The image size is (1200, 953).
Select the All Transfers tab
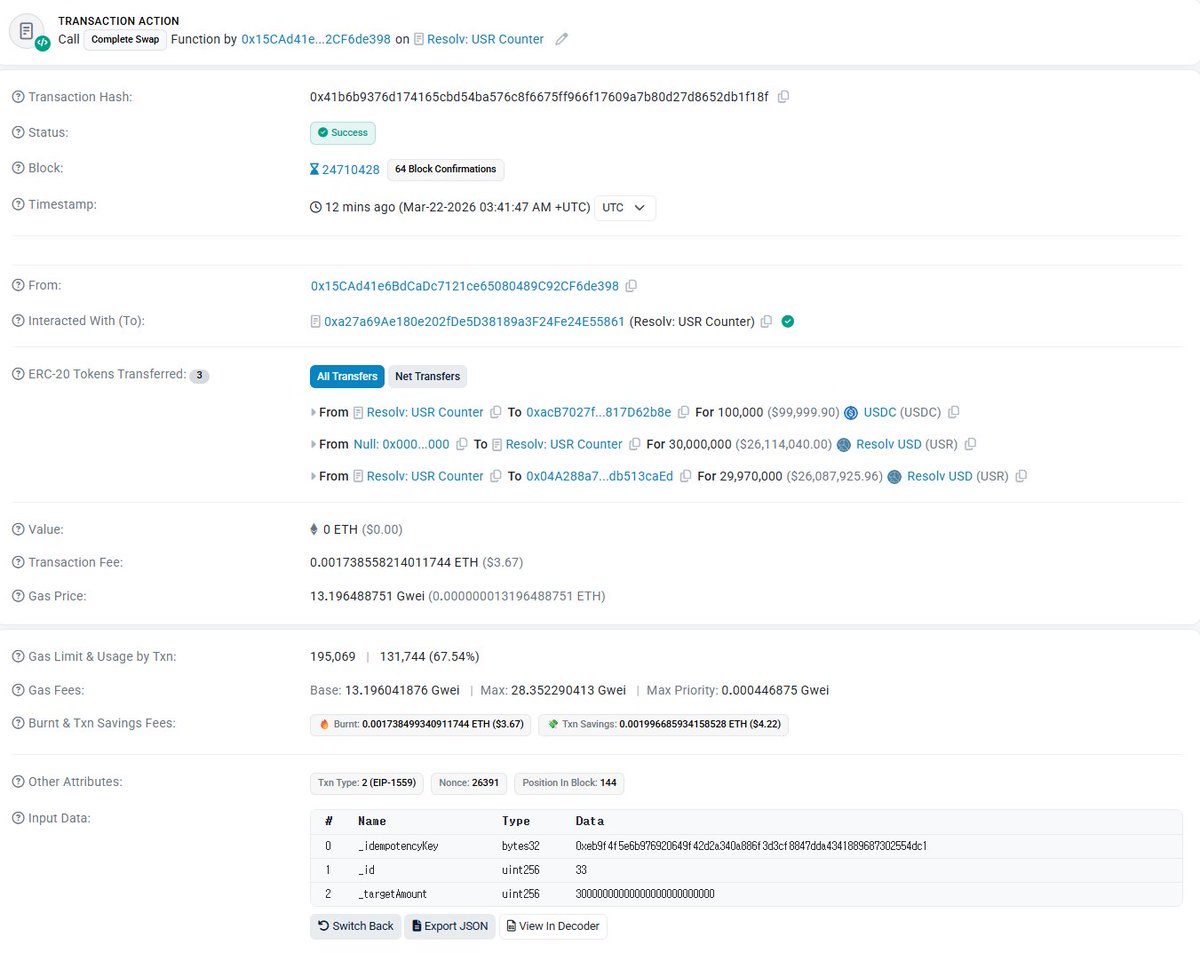click(x=347, y=377)
